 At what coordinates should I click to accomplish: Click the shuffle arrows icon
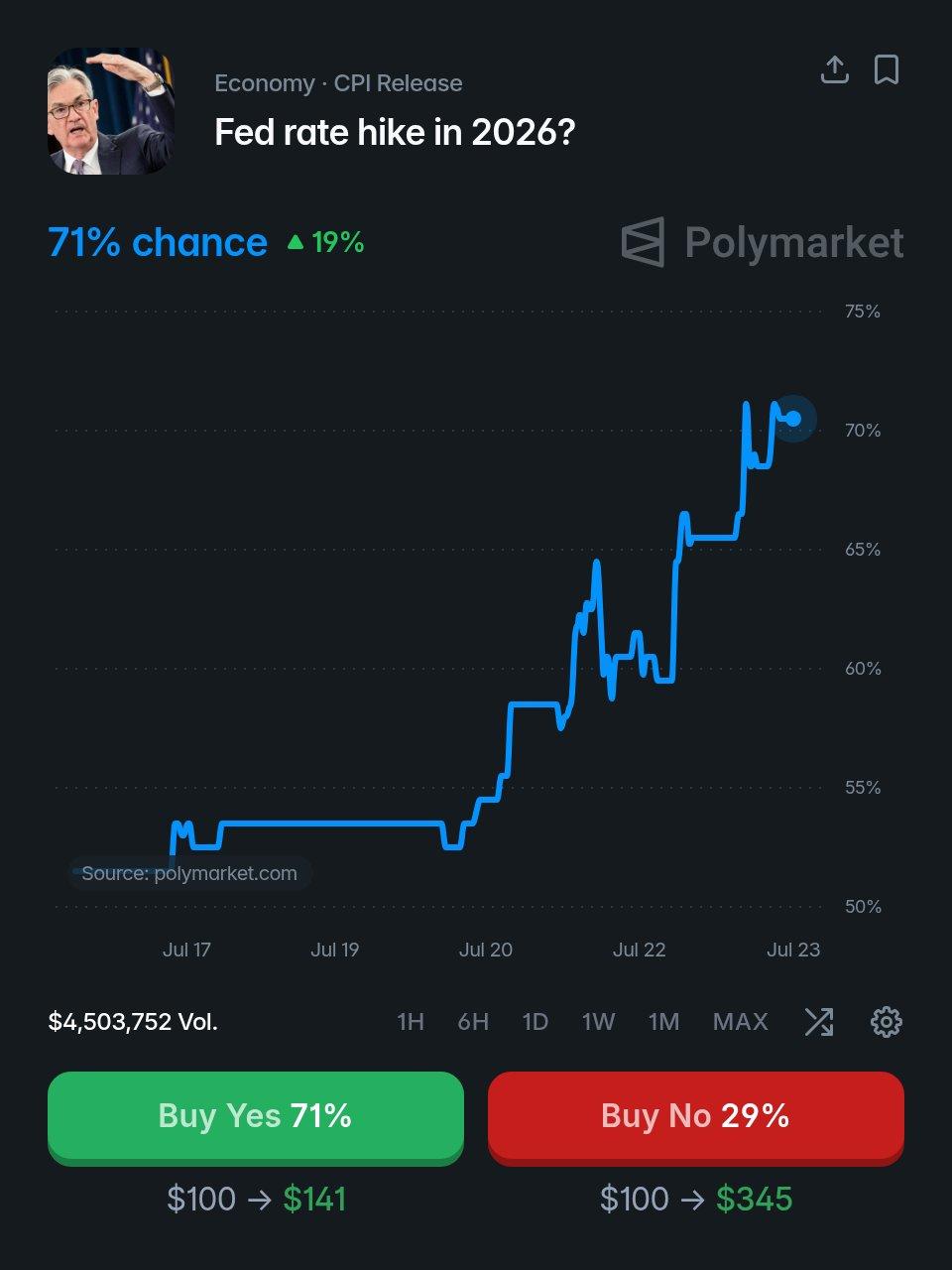pyautogui.click(x=819, y=1021)
